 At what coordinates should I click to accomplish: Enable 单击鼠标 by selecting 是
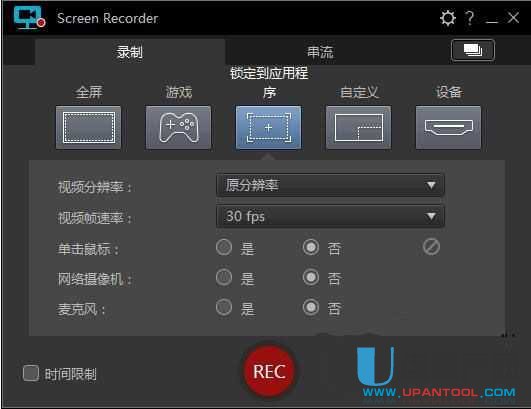click(x=224, y=247)
